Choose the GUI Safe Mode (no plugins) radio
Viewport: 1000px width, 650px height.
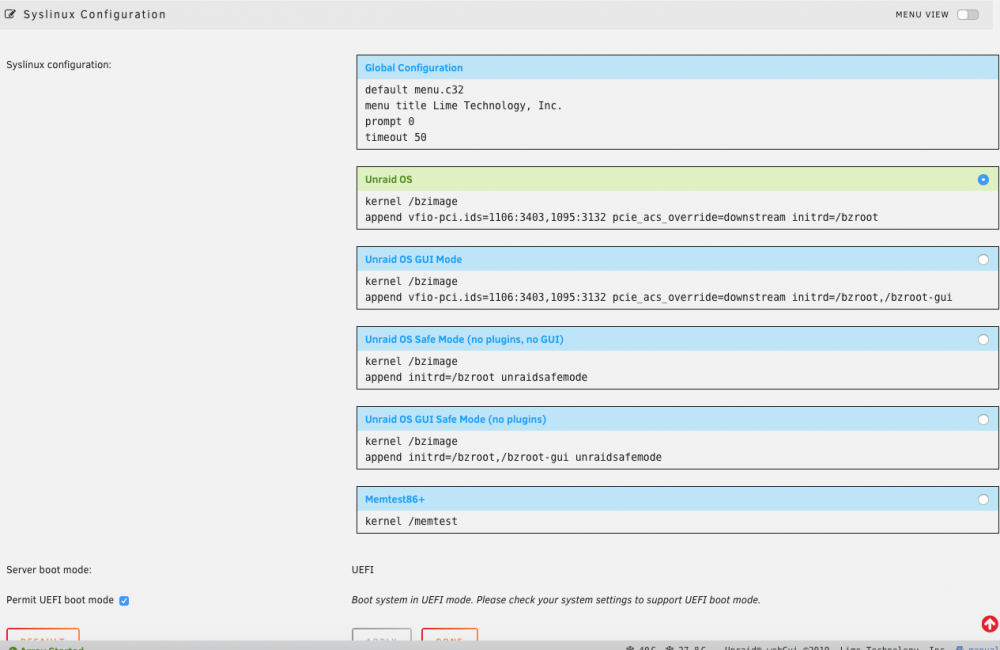click(x=983, y=420)
